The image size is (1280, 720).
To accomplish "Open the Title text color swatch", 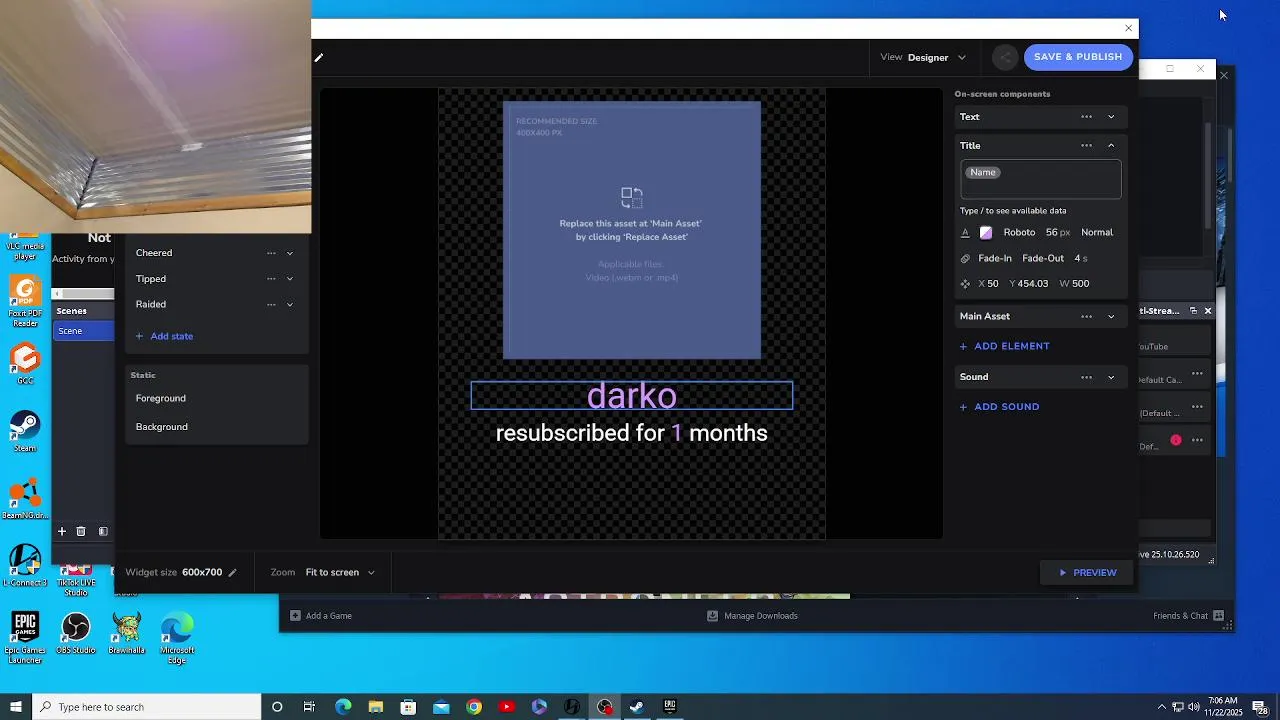I will click(986, 232).
